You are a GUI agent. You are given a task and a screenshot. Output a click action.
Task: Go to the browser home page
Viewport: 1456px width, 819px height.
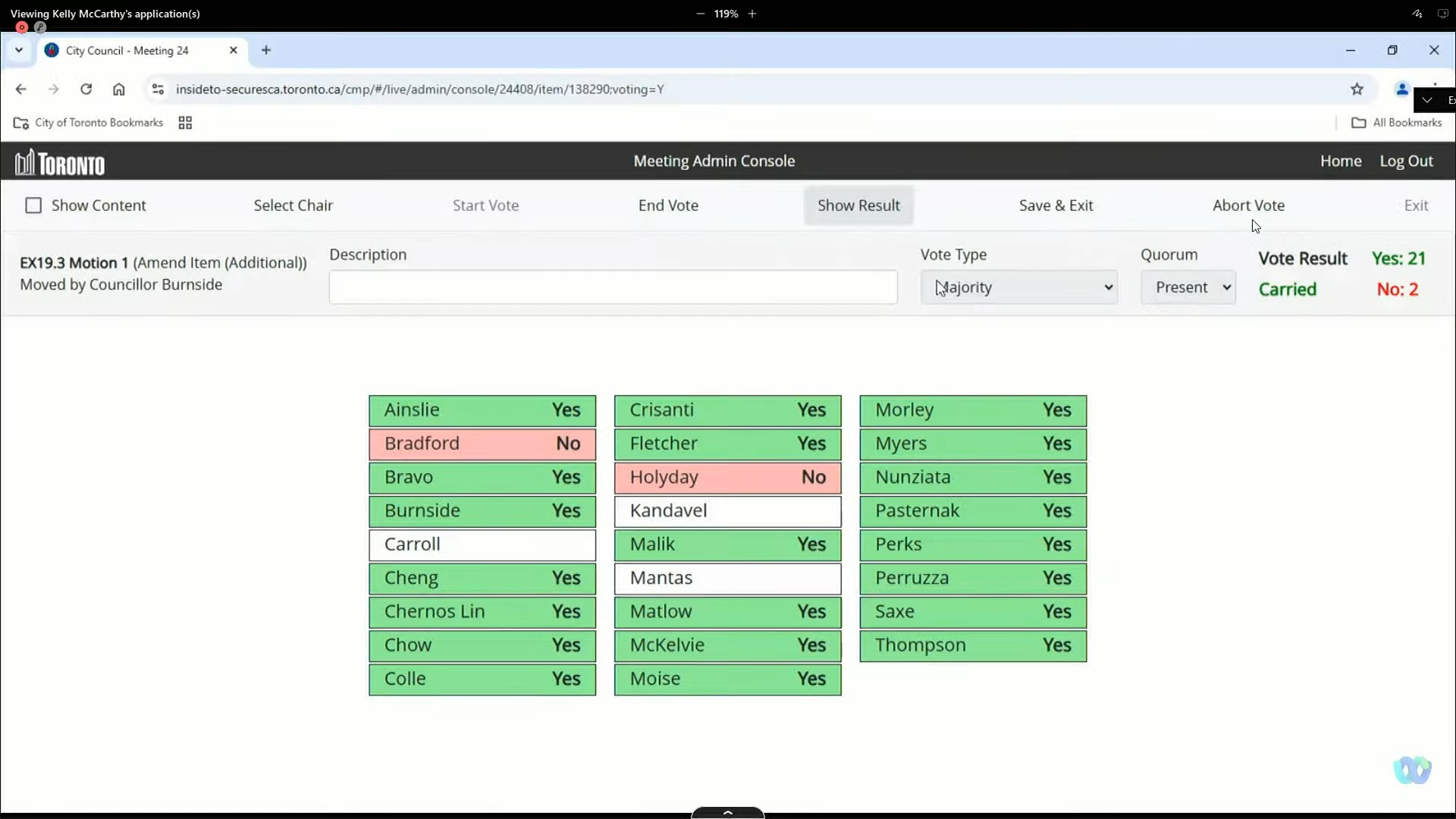pyautogui.click(x=119, y=89)
